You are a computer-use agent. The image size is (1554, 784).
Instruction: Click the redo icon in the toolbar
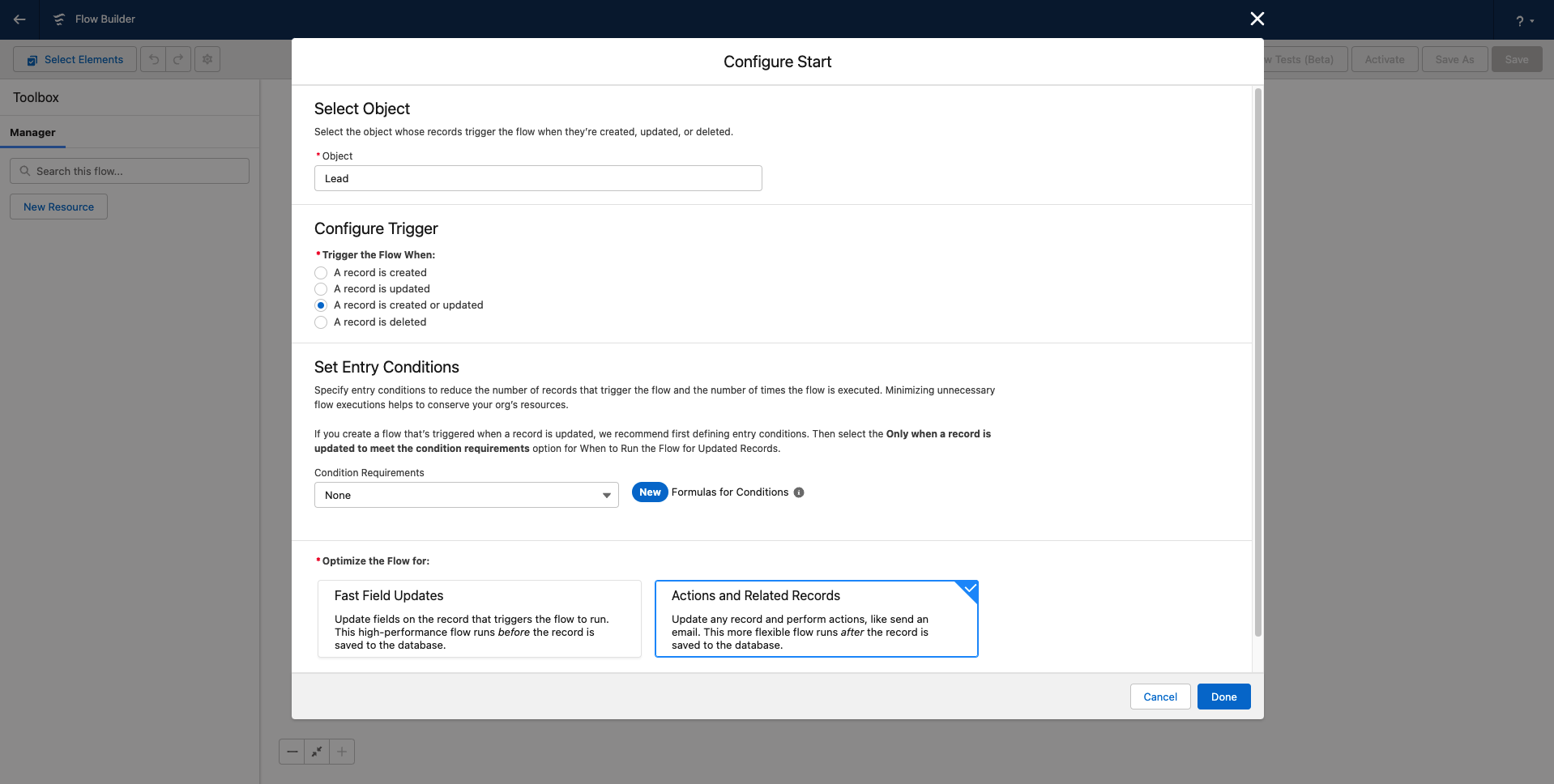(177, 58)
